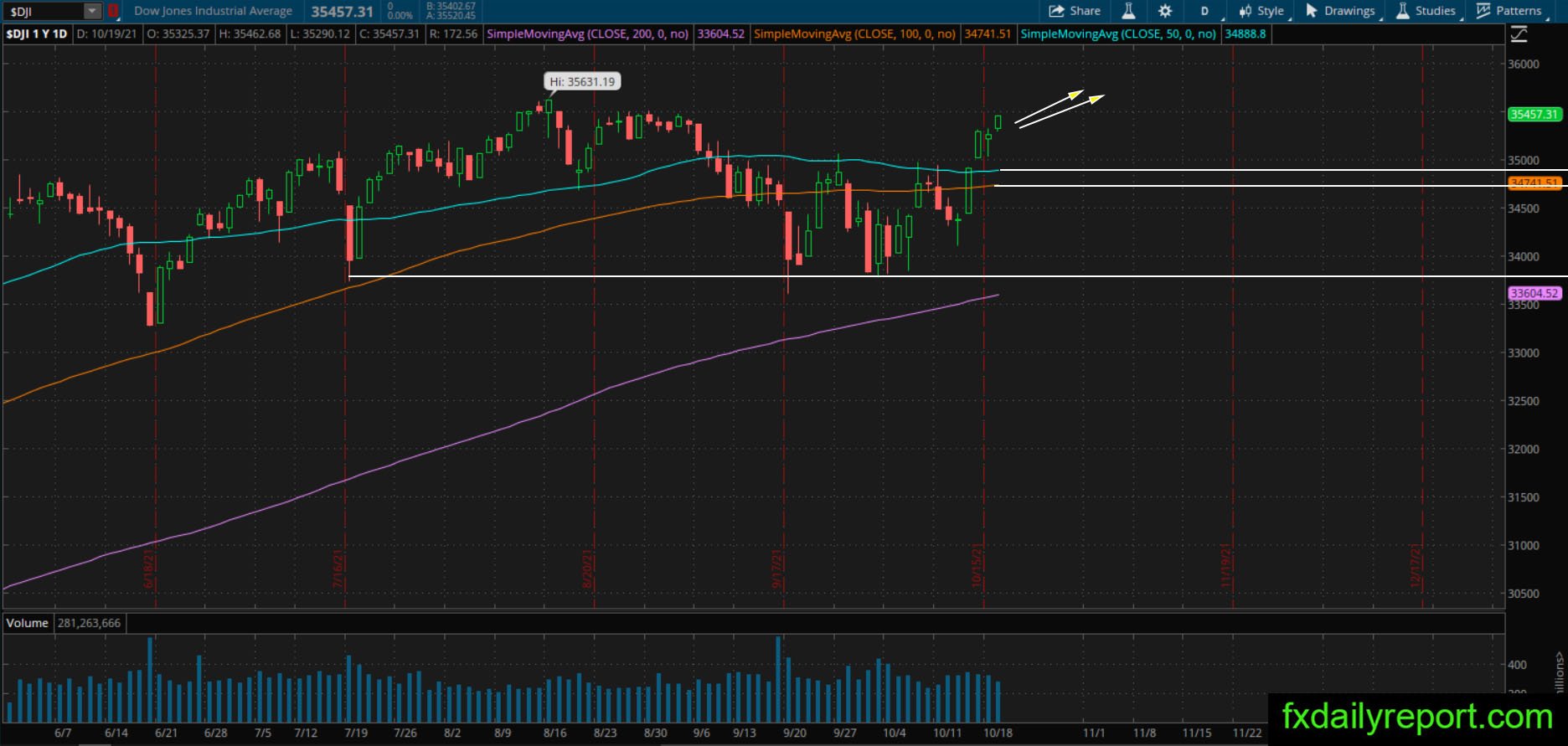Image resolution: width=1568 pixels, height=746 pixels.
Task: Click the O: 35325.37 open value
Action: (178, 34)
